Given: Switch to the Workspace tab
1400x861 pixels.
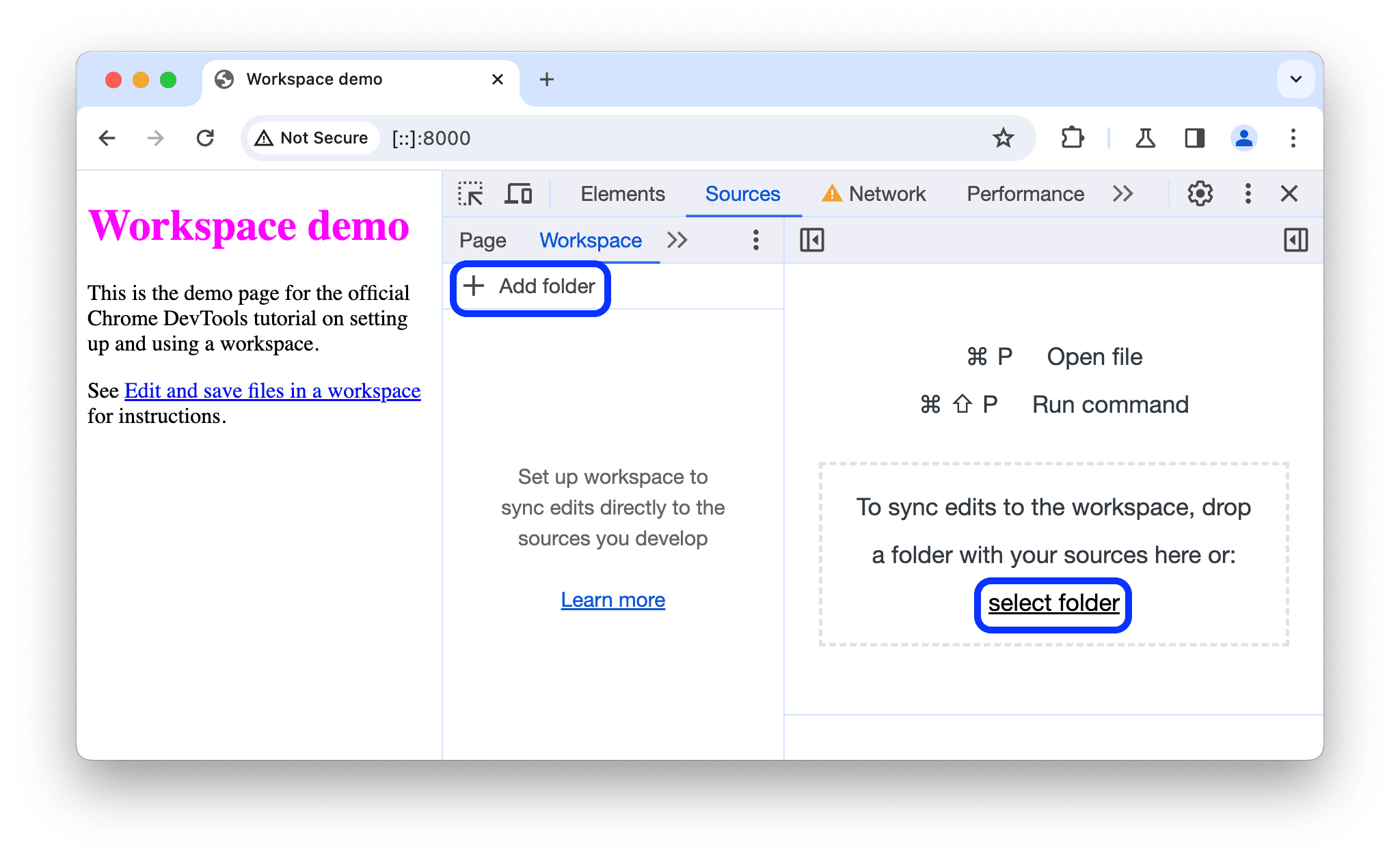Looking at the screenshot, I should click(590, 240).
